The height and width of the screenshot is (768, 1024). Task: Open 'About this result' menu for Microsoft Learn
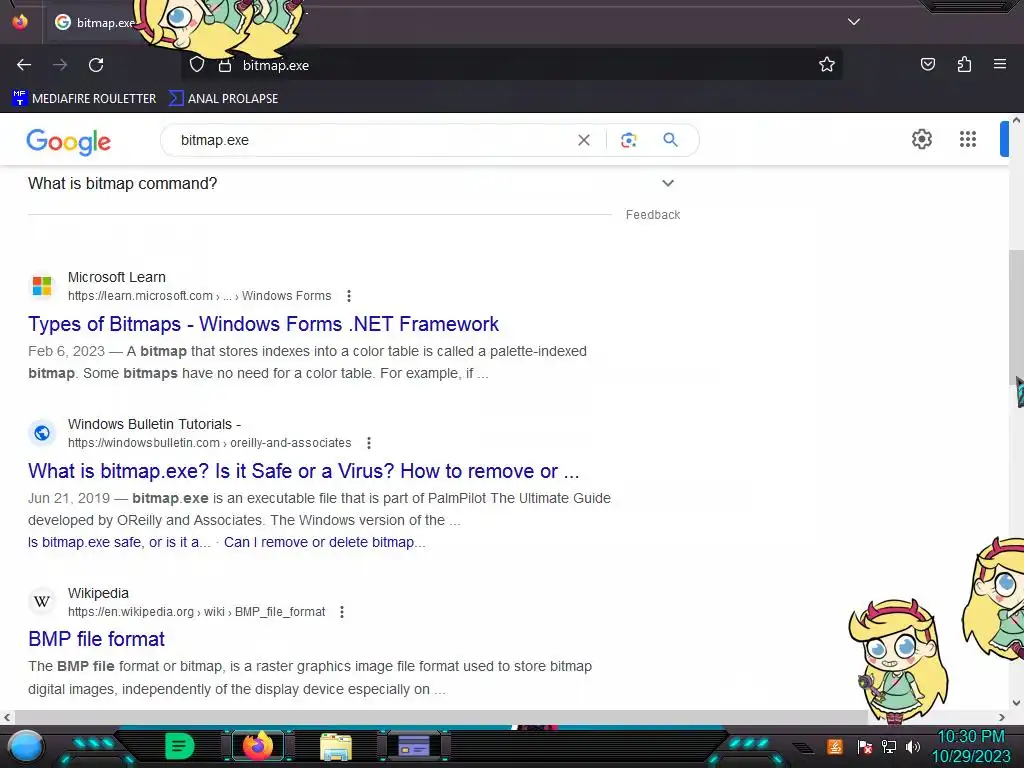(x=349, y=296)
